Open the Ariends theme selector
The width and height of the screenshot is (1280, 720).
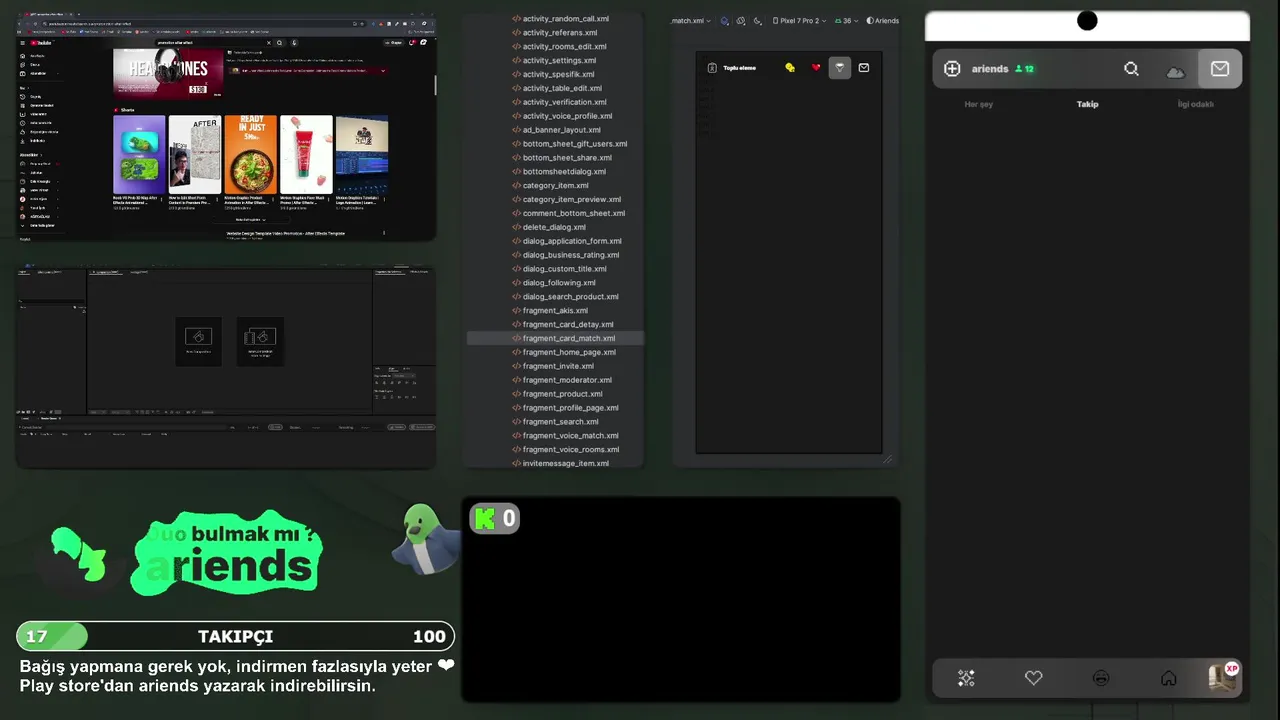882,20
